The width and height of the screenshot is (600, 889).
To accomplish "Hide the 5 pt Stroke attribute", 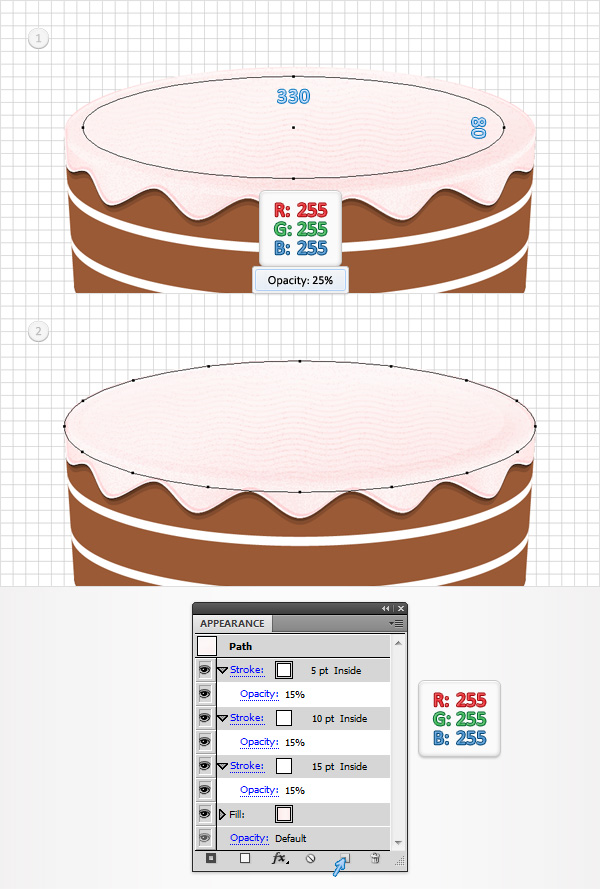I will [205, 670].
